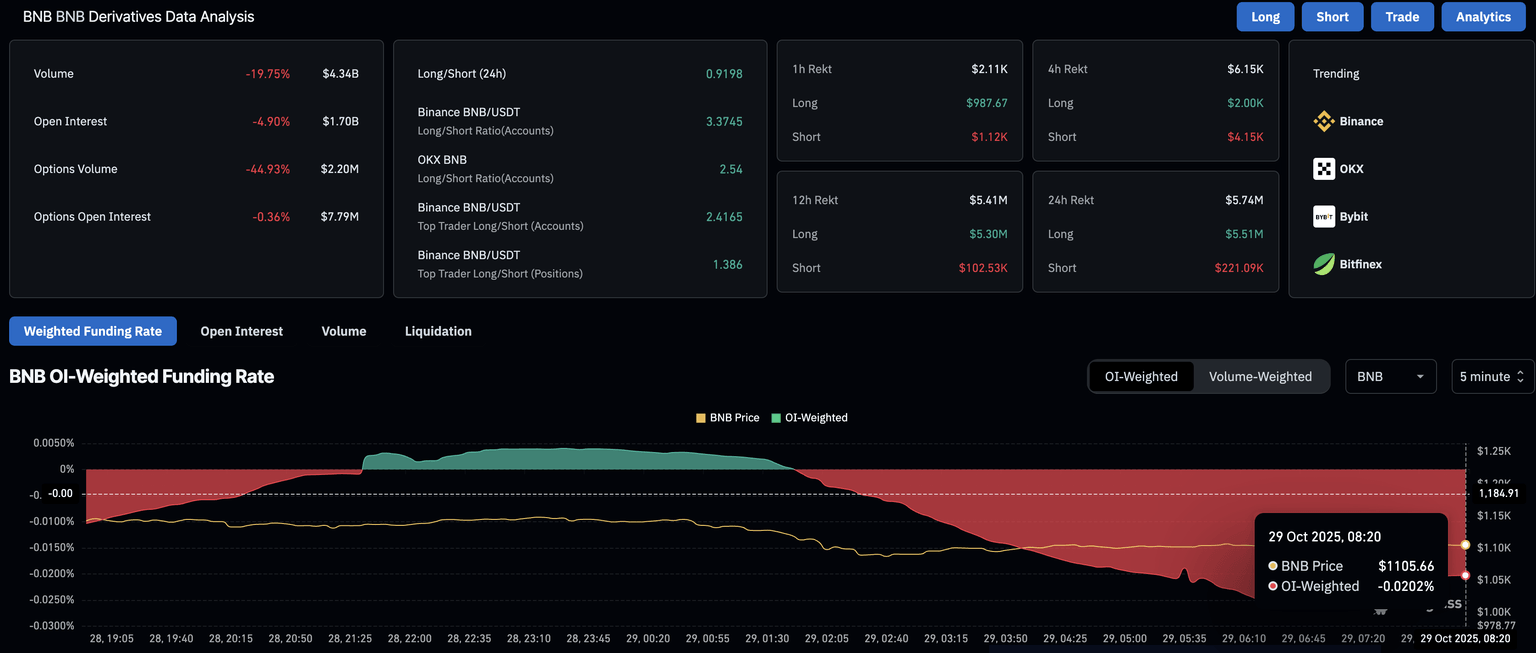Open the 5 minute interval selector
The height and width of the screenshot is (653, 1536).
(1492, 377)
